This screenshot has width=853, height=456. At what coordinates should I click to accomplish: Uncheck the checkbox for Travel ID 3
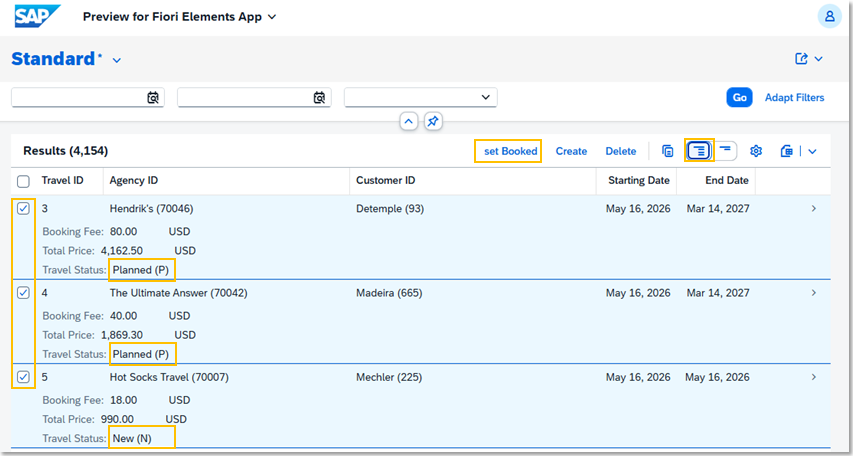(x=23, y=208)
